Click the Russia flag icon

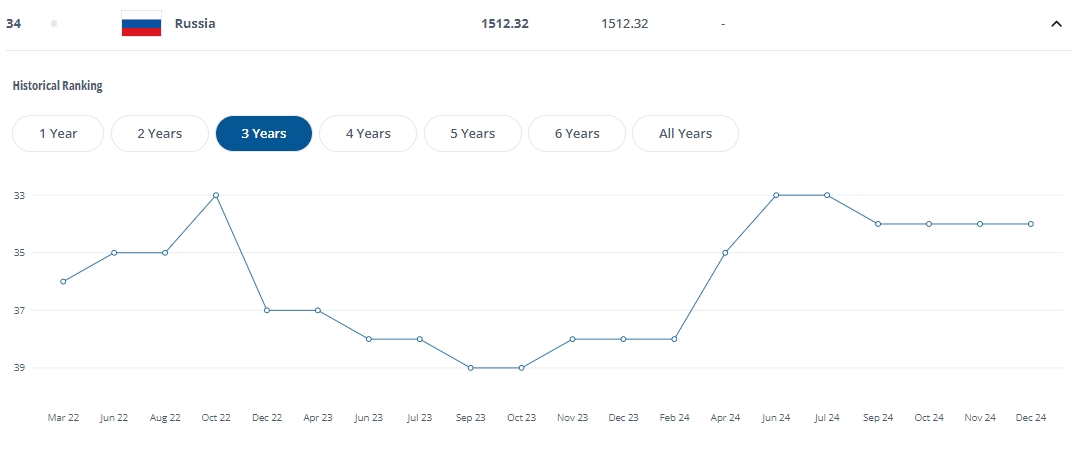coord(141,24)
